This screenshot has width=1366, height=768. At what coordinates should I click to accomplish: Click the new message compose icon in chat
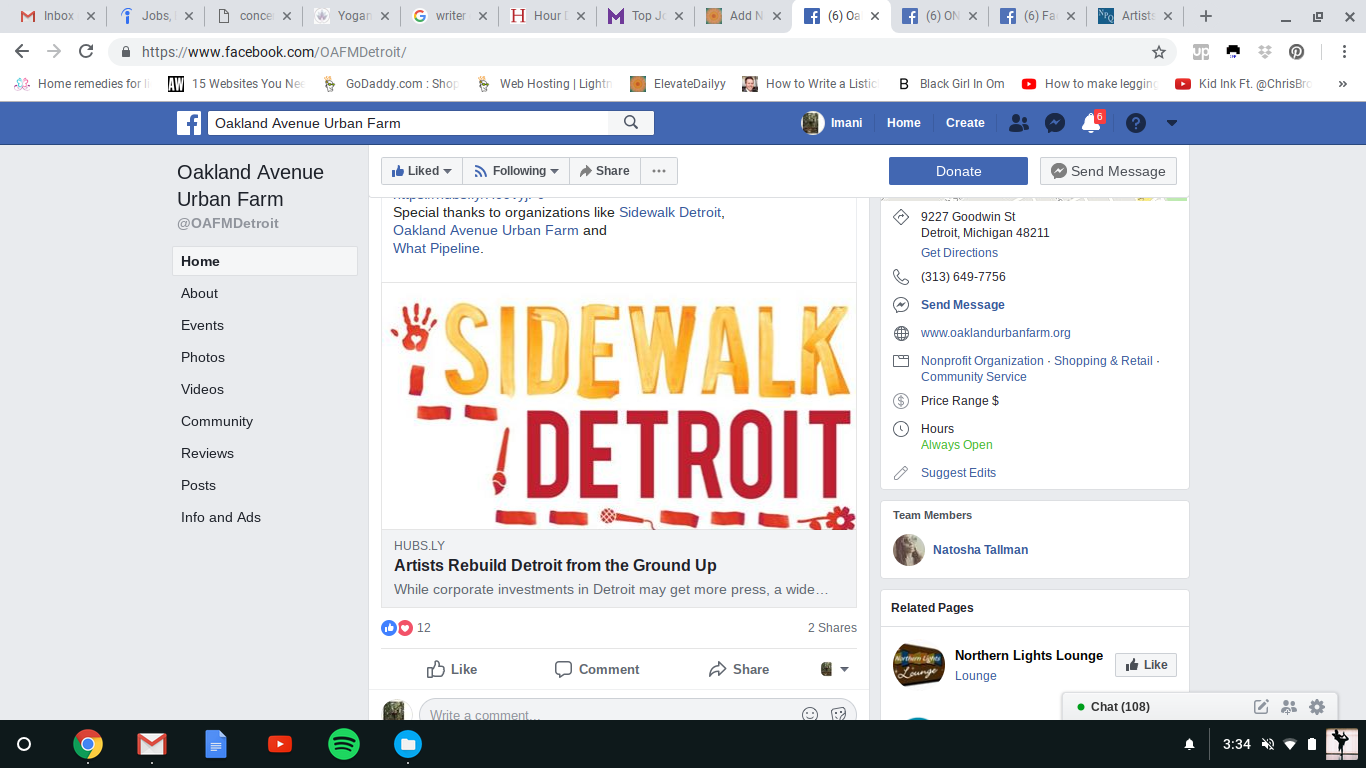(1261, 707)
